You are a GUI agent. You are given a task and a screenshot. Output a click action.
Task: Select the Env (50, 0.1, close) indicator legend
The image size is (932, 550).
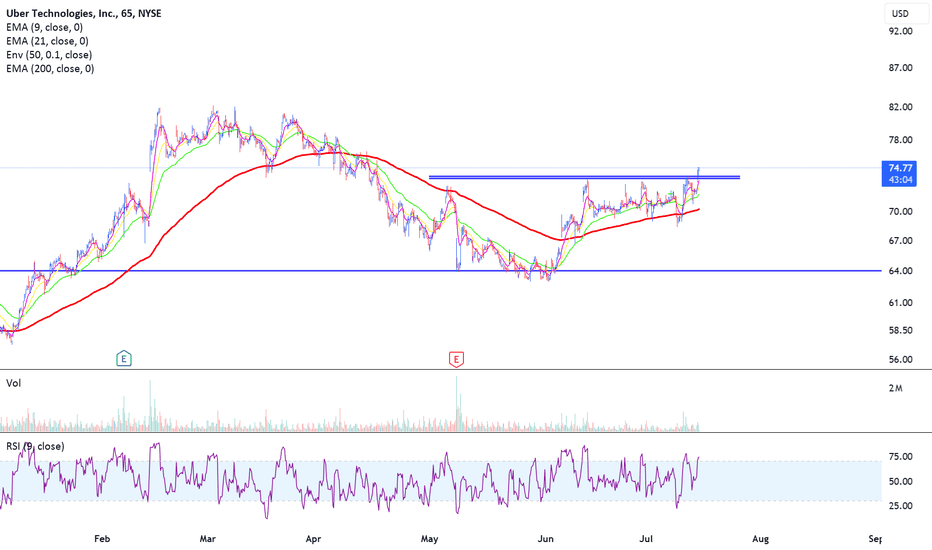coord(49,55)
